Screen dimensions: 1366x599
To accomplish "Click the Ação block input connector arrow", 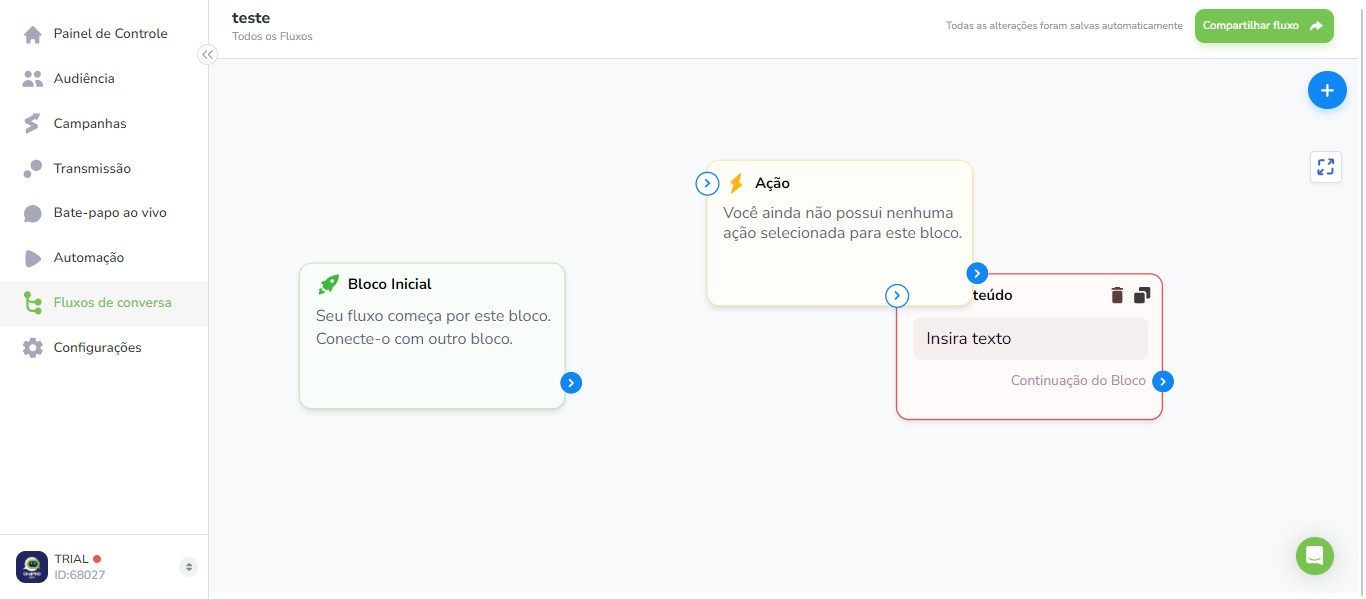I will coord(707,183).
